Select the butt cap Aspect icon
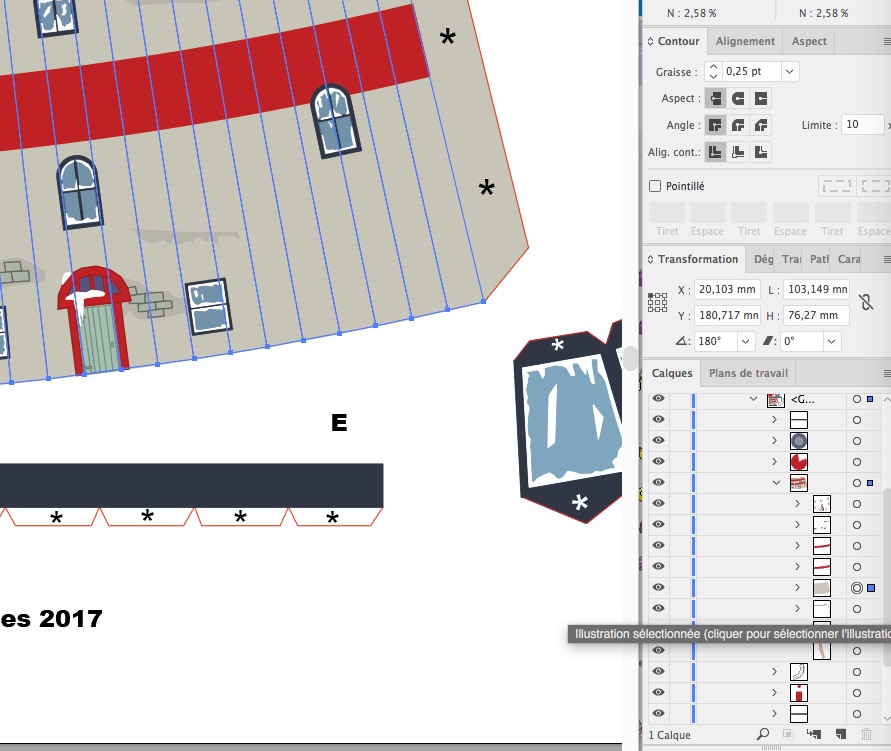 coord(715,99)
